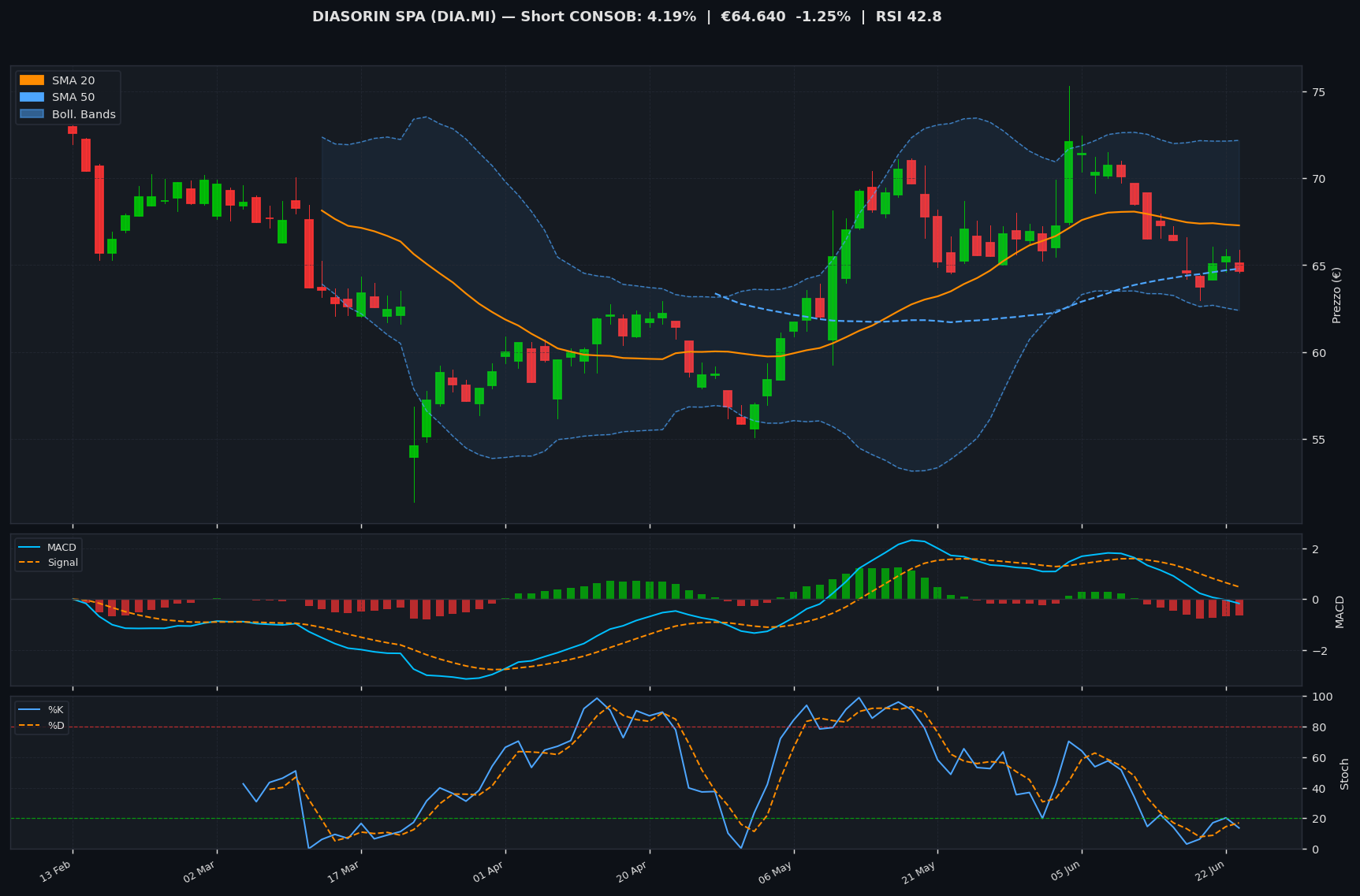Image resolution: width=1360 pixels, height=896 pixels.
Task: Select the "SMA 20" legend label
Action: [x=73, y=80]
